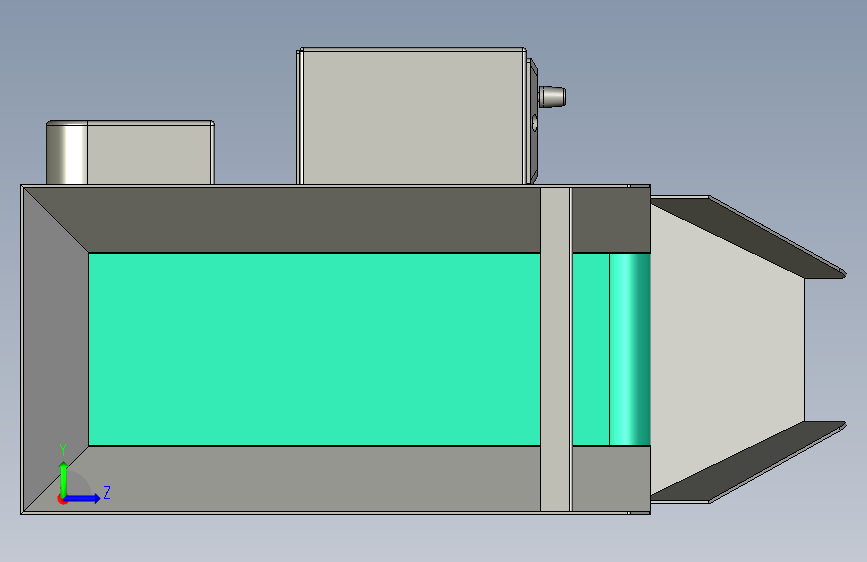The width and height of the screenshot is (867, 562).
Task: Select the green conveyor belt surface
Action: [314, 349]
